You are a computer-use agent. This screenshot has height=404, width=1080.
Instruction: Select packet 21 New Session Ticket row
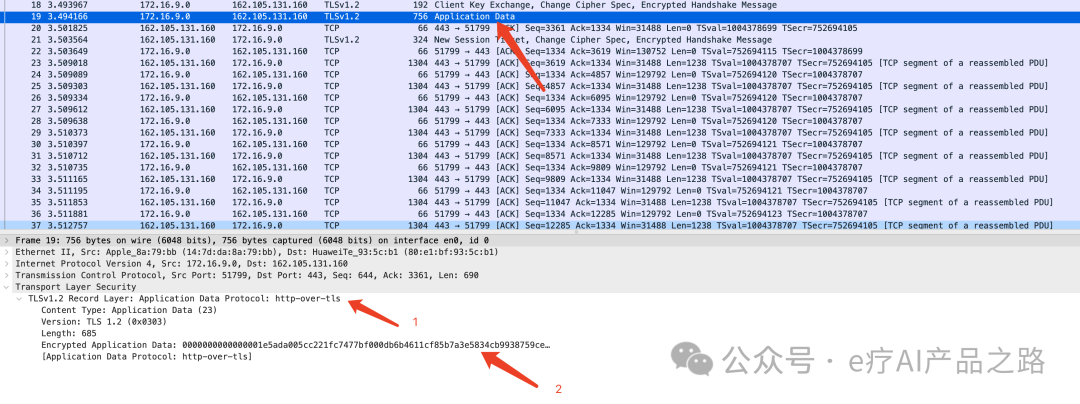point(400,40)
